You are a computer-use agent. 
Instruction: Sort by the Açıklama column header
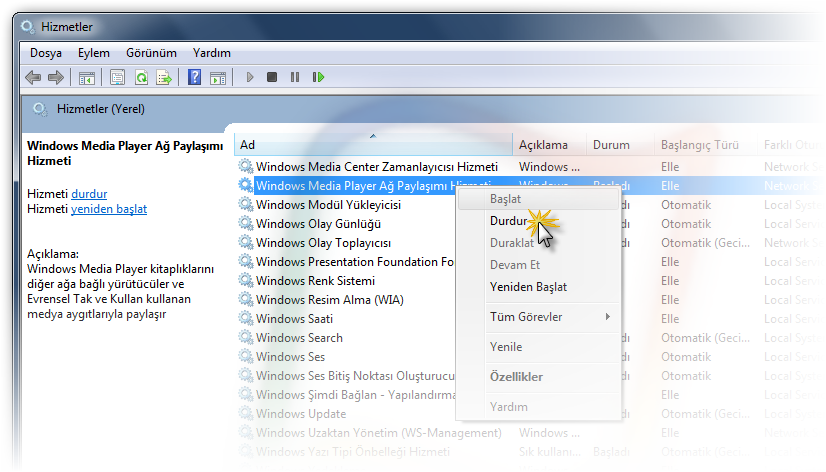coord(549,145)
